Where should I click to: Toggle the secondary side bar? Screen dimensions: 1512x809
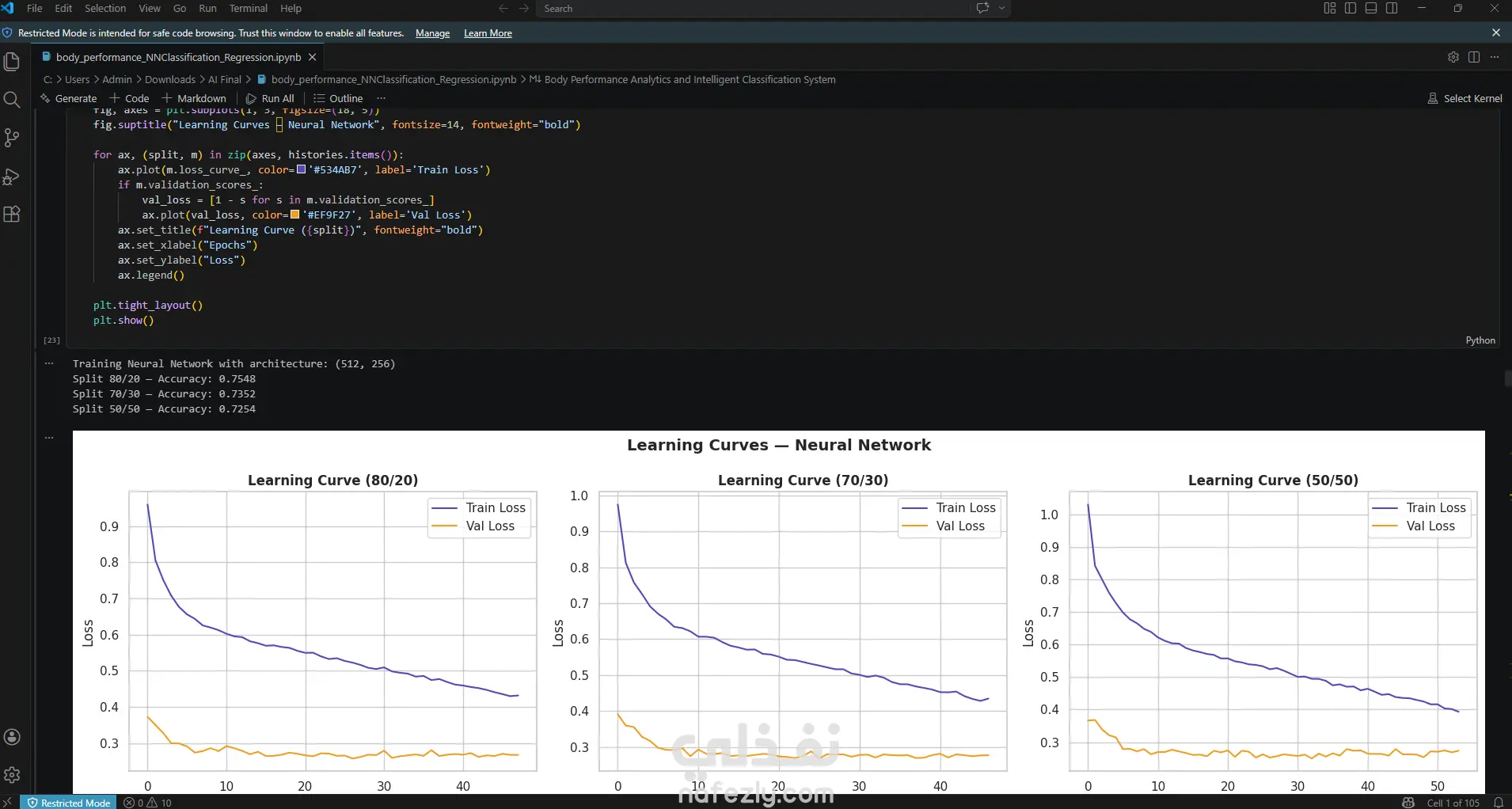click(x=1392, y=9)
